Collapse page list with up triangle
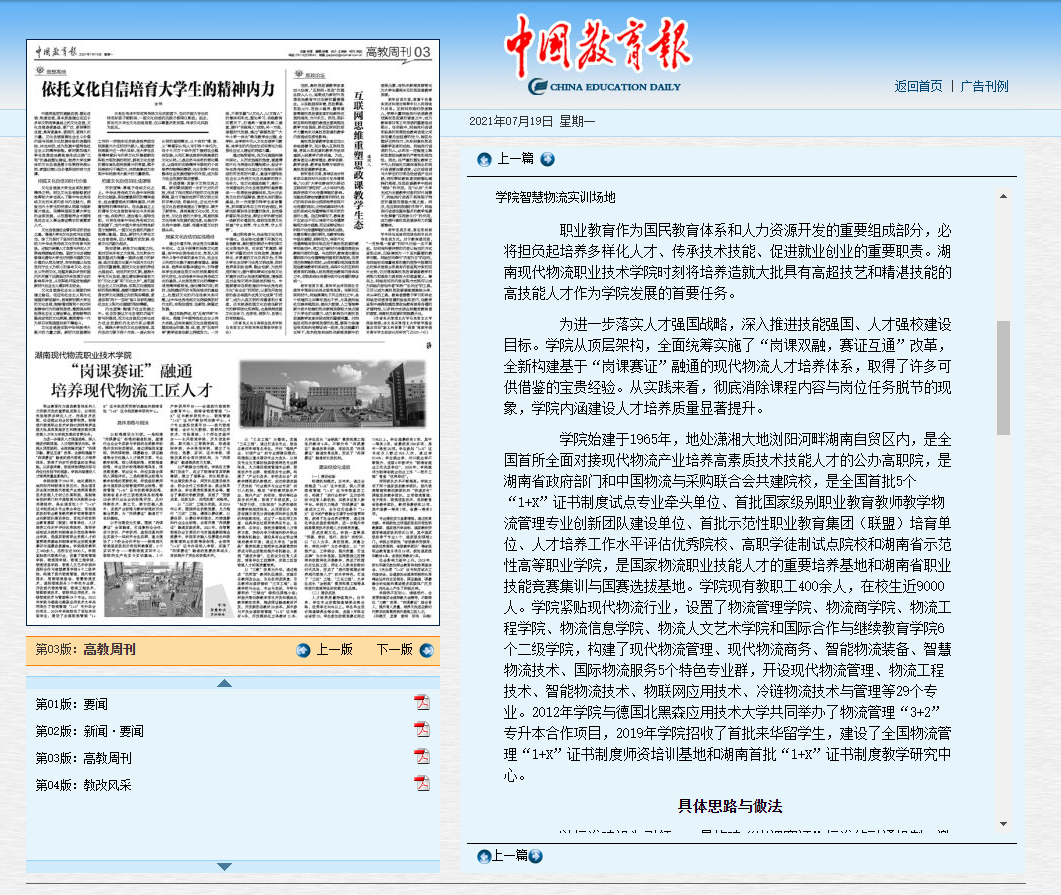 (225, 683)
